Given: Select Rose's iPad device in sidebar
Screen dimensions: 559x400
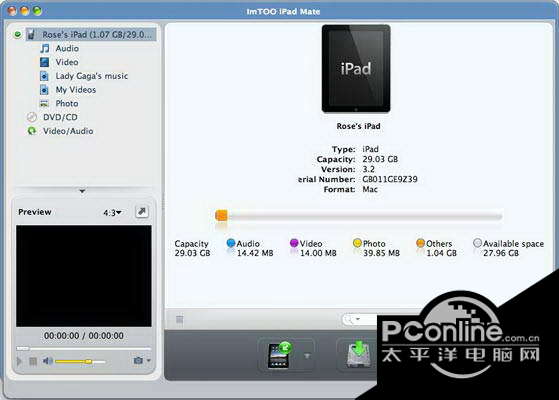Looking at the screenshot, I should [x=91, y=35].
